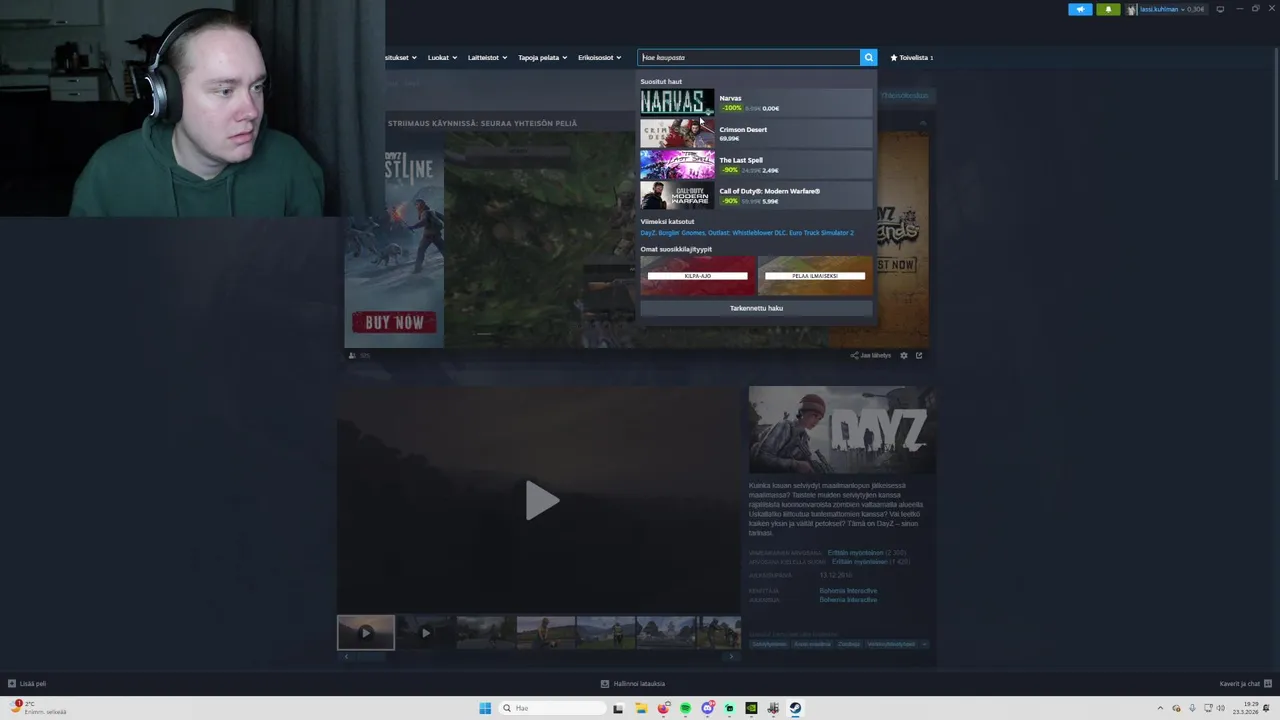Select the second video thumbnail in strip
Image resolution: width=1280 pixels, height=720 pixels.
[x=425, y=632]
